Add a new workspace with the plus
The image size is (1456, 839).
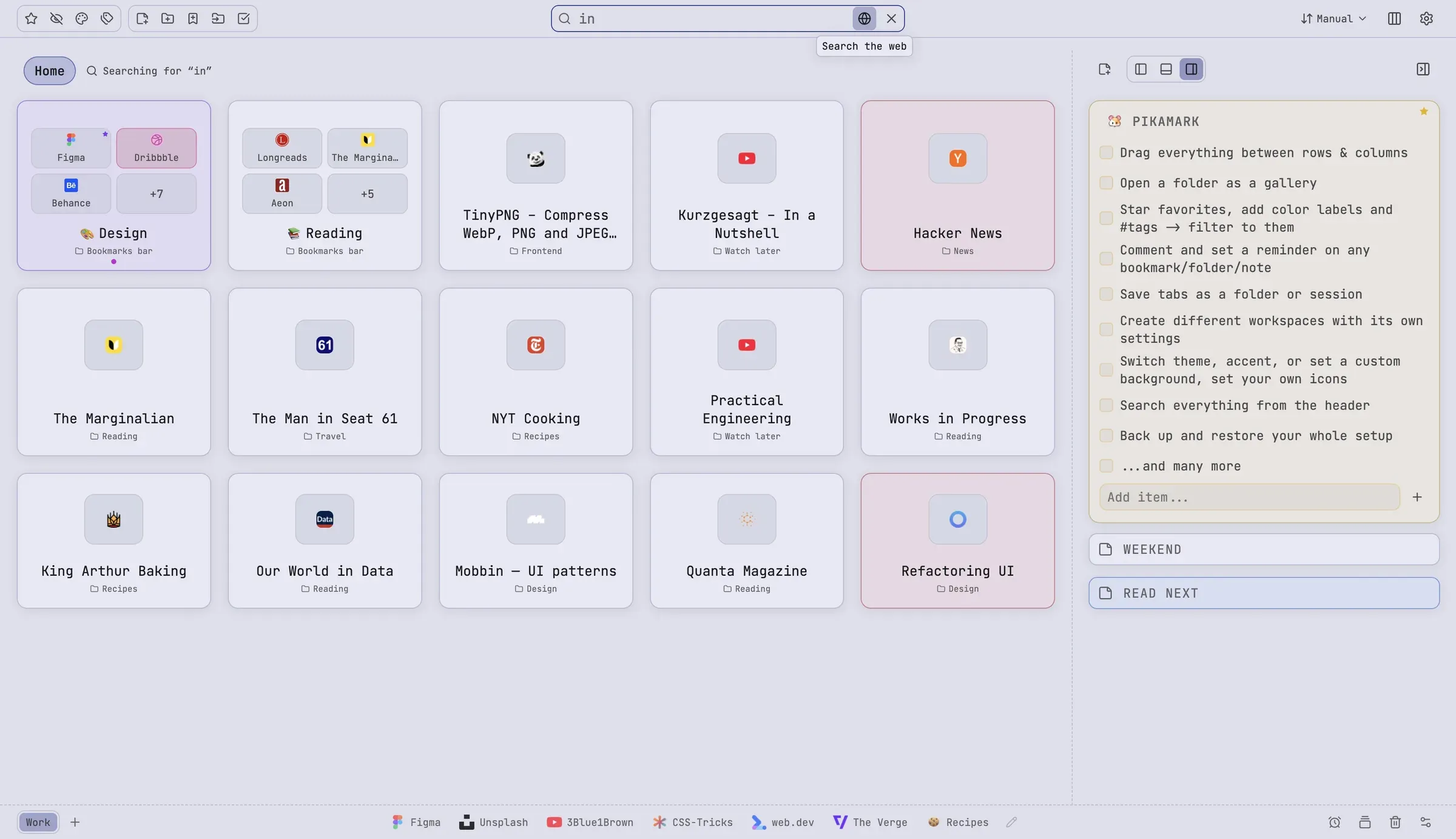75,822
